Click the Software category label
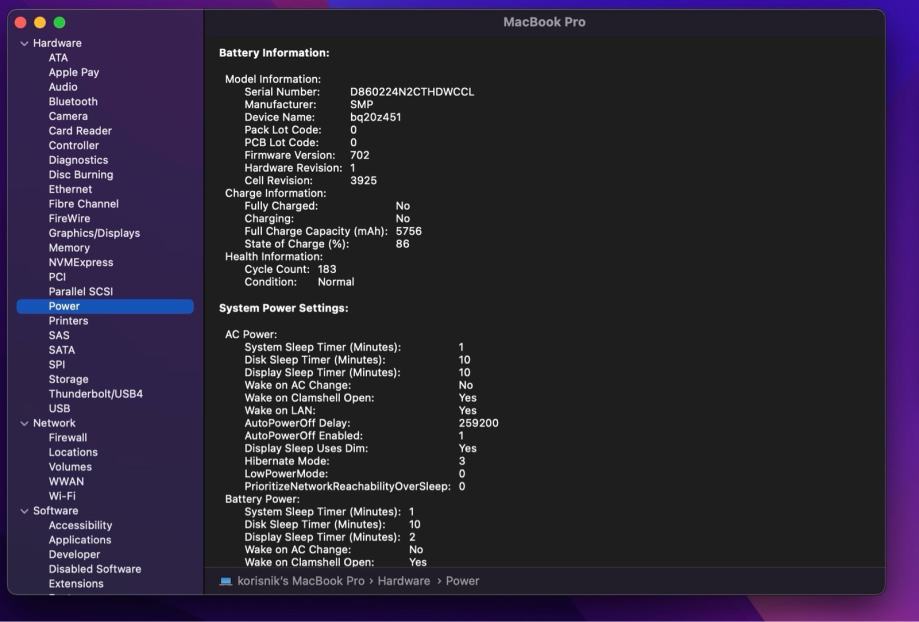 tap(56, 511)
